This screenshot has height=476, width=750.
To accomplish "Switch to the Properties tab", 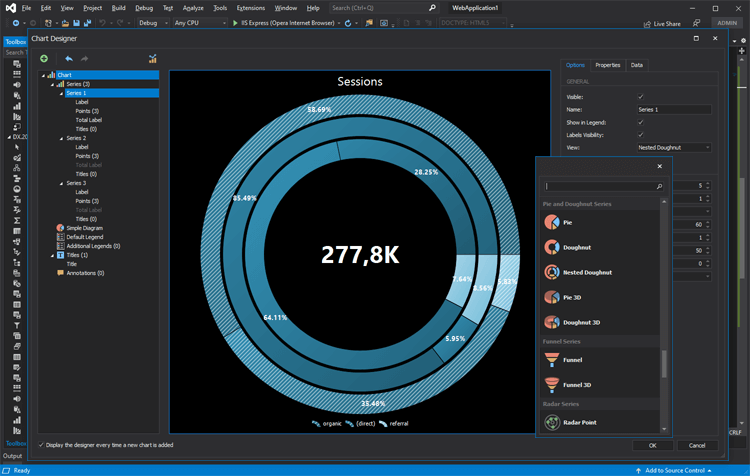I will pos(607,65).
